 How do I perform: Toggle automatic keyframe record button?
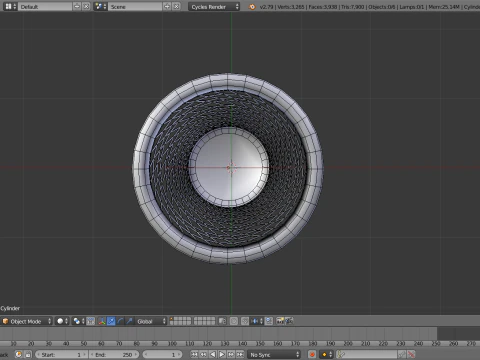[312, 354]
